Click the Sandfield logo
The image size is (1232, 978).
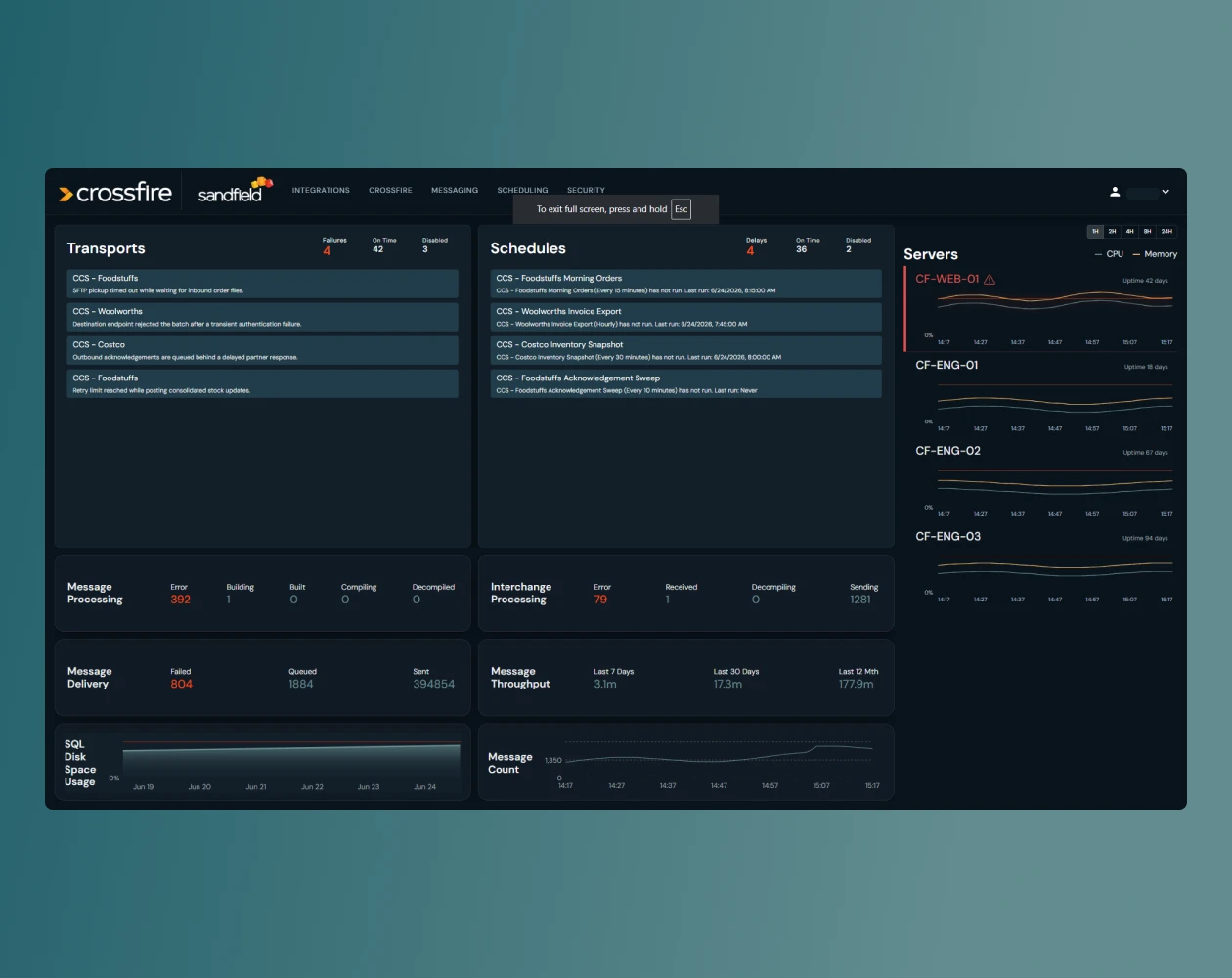tap(235, 190)
